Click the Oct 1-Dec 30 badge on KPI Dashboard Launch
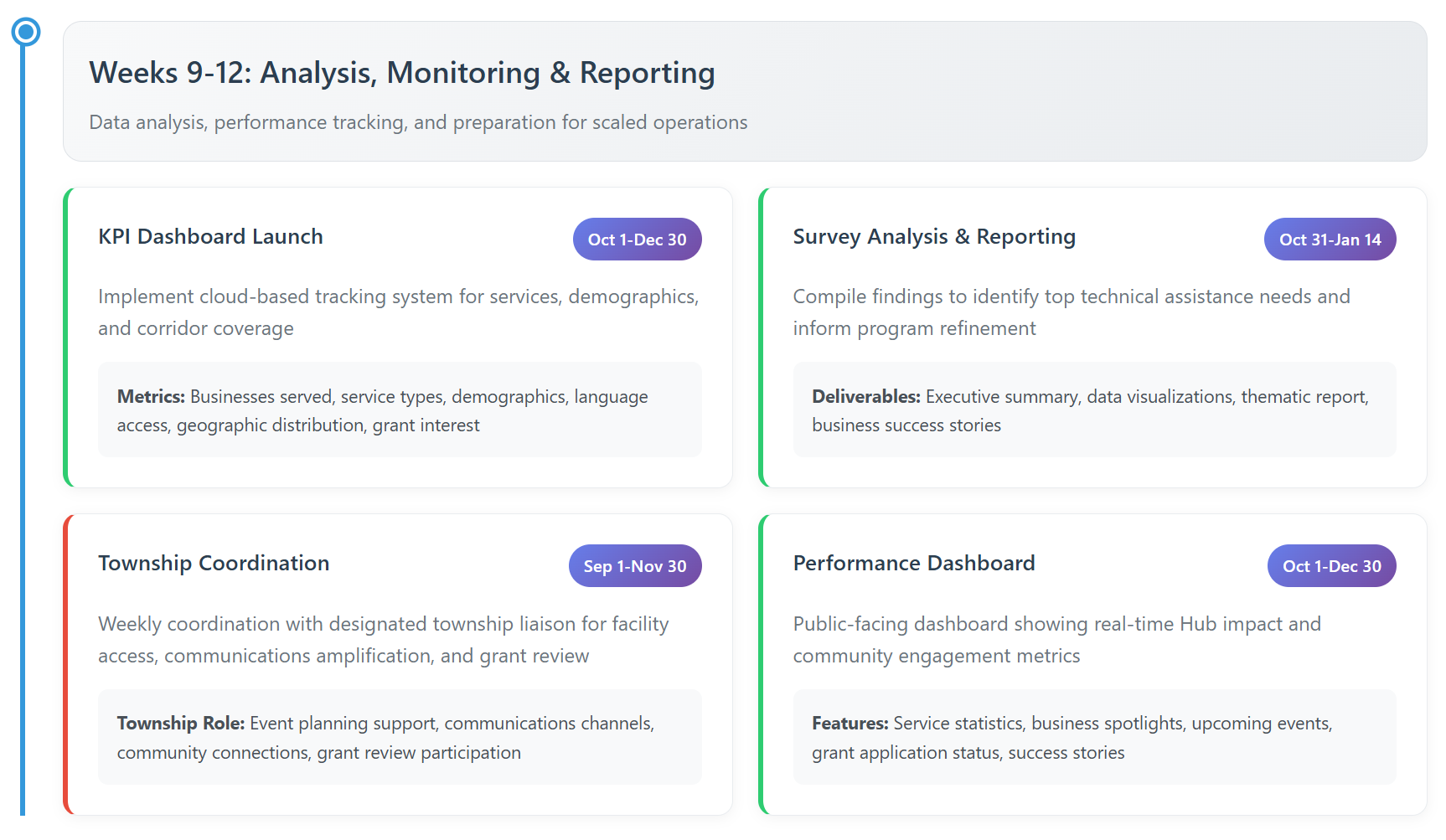 pos(637,240)
